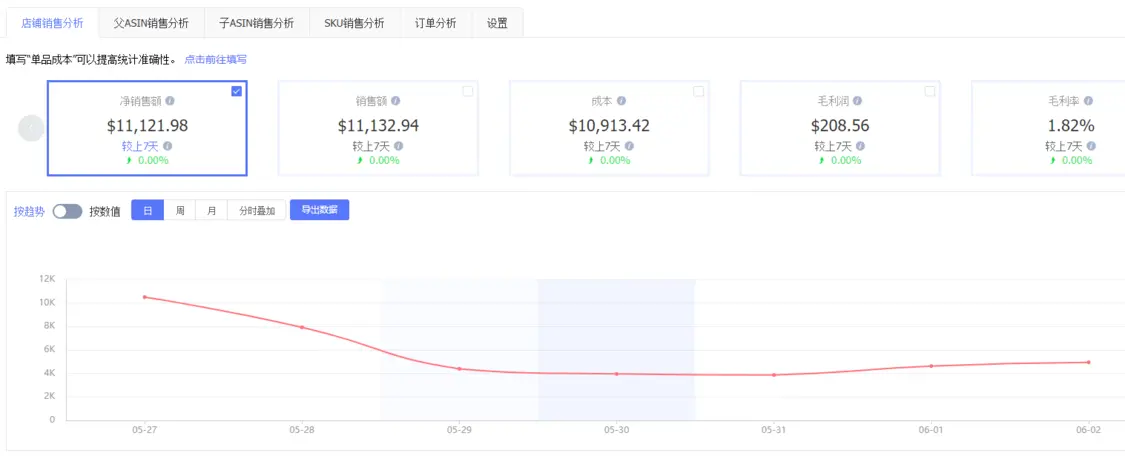Screen dimensions: 1125x456
Task: Click the 05-27 data point on chart
Action: click(144, 297)
